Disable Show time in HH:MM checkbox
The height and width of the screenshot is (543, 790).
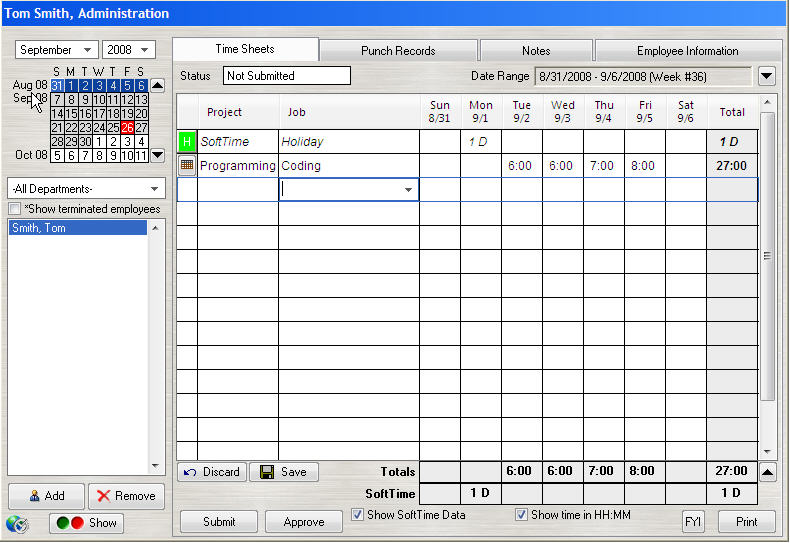click(x=521, y=515)
